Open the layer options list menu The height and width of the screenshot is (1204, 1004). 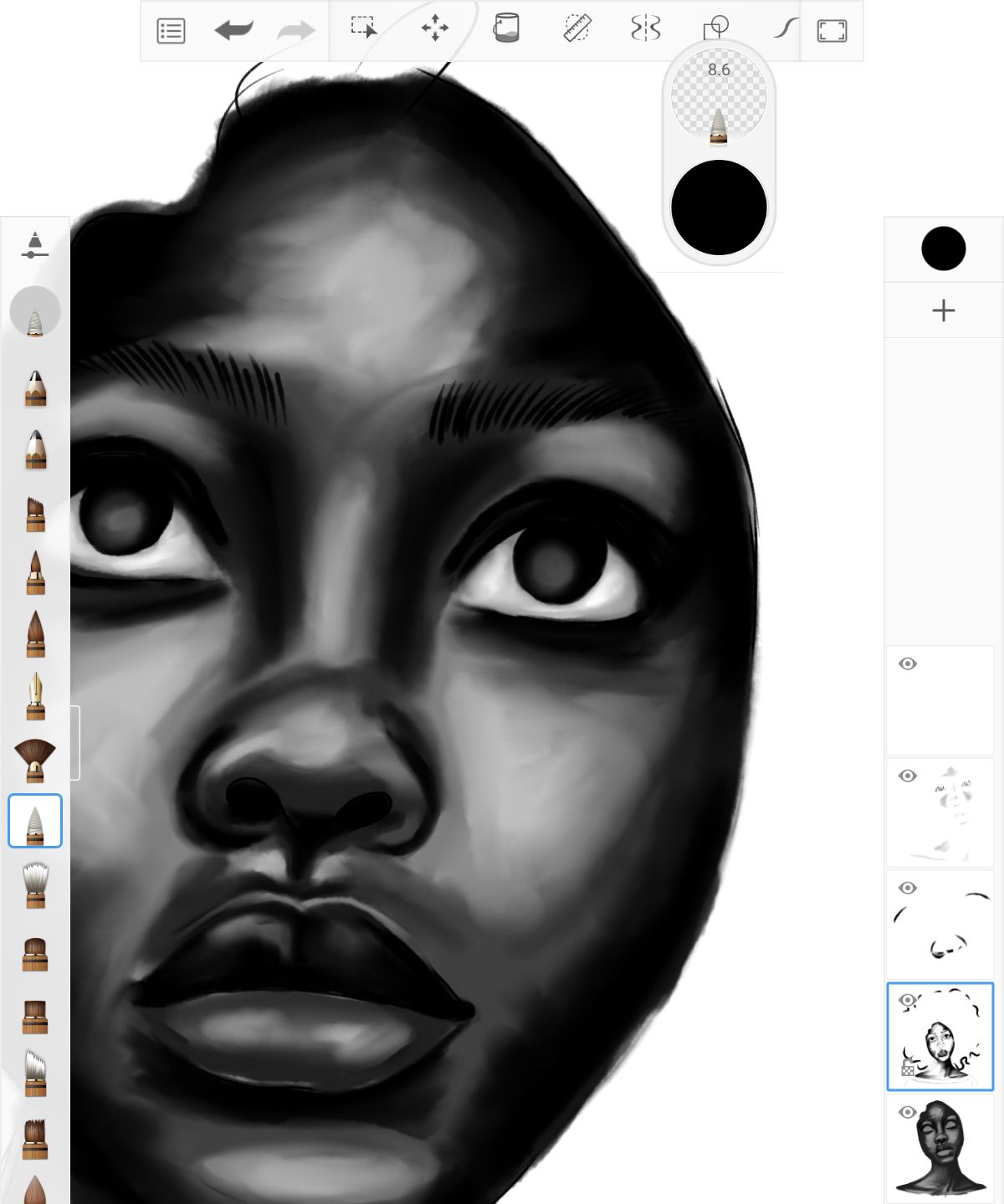tap(170, 29)
